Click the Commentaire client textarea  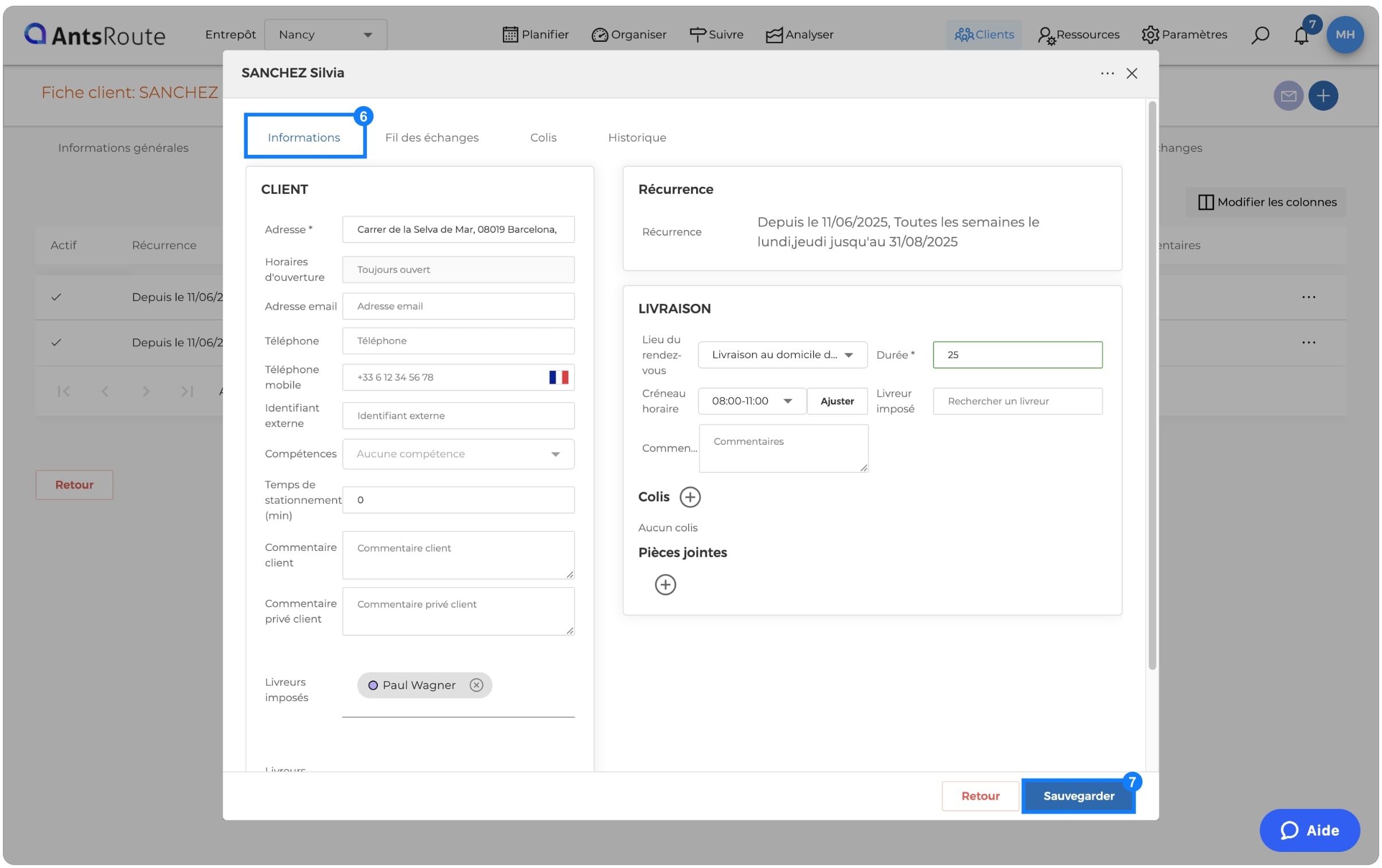(x=458, y=555)
